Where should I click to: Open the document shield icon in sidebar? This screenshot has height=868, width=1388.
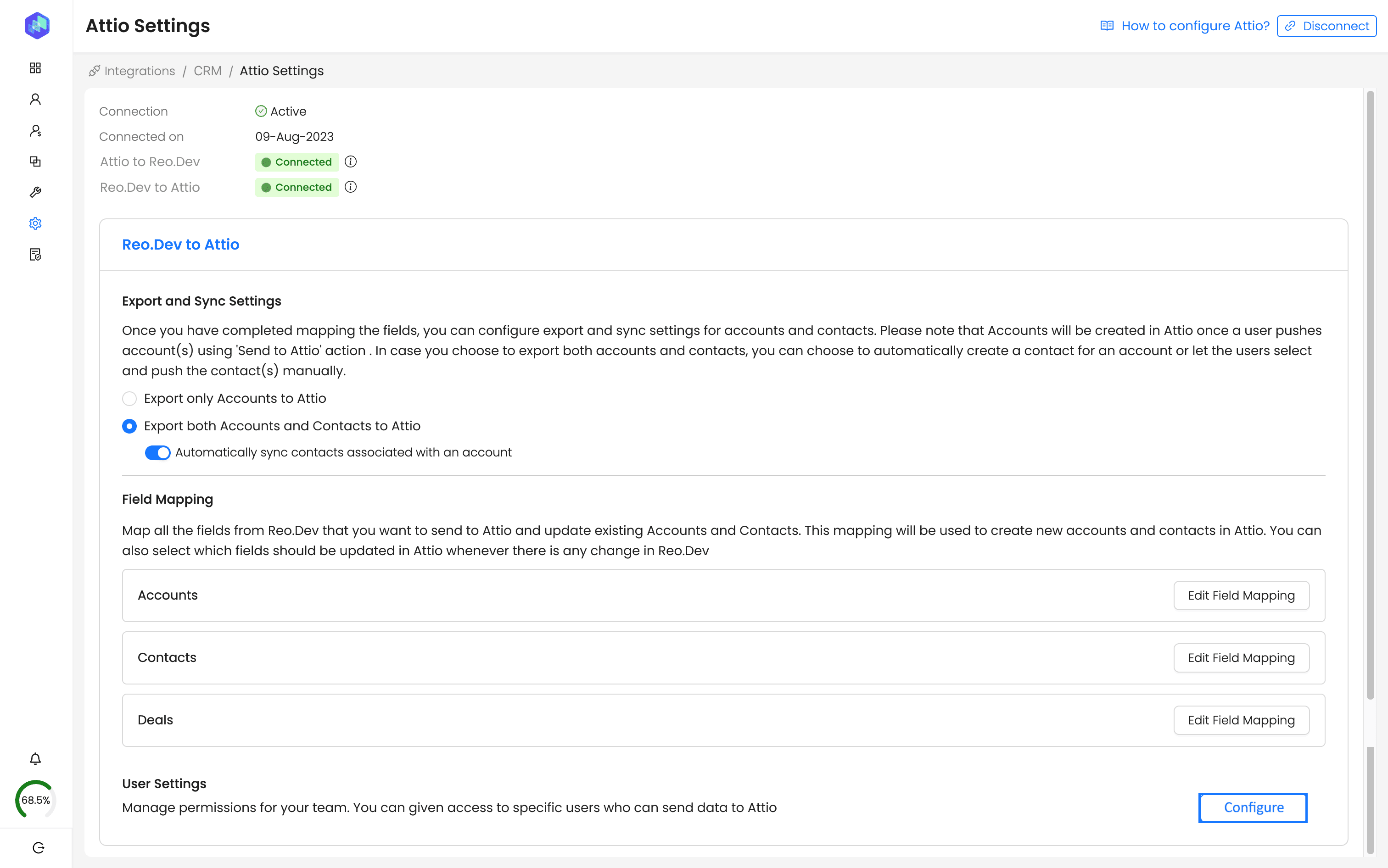tap(36, 254)
